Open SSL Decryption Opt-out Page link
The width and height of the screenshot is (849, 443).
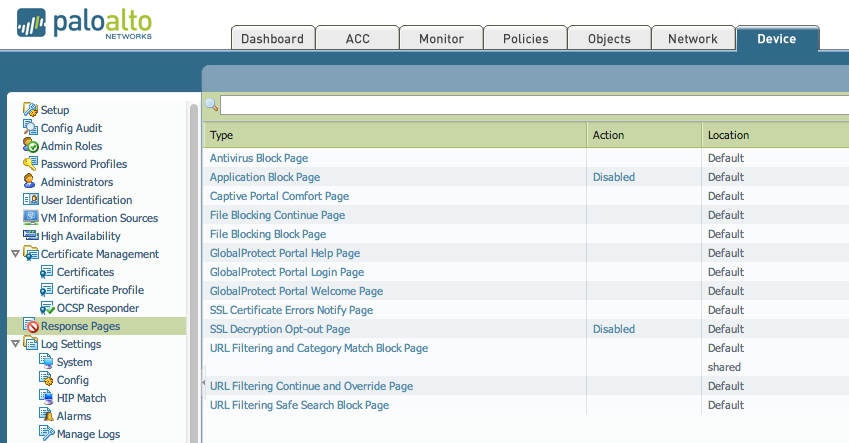279,329
